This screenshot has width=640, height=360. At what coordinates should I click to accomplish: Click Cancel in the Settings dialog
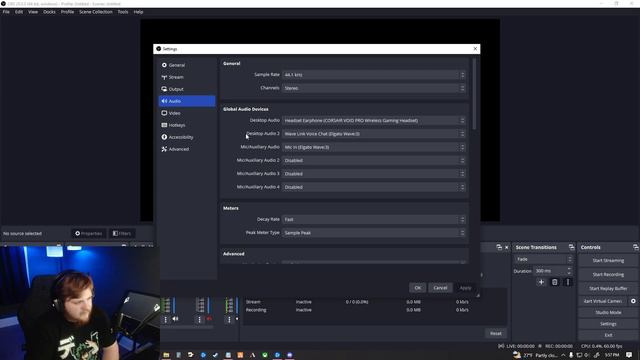point(440,288)
